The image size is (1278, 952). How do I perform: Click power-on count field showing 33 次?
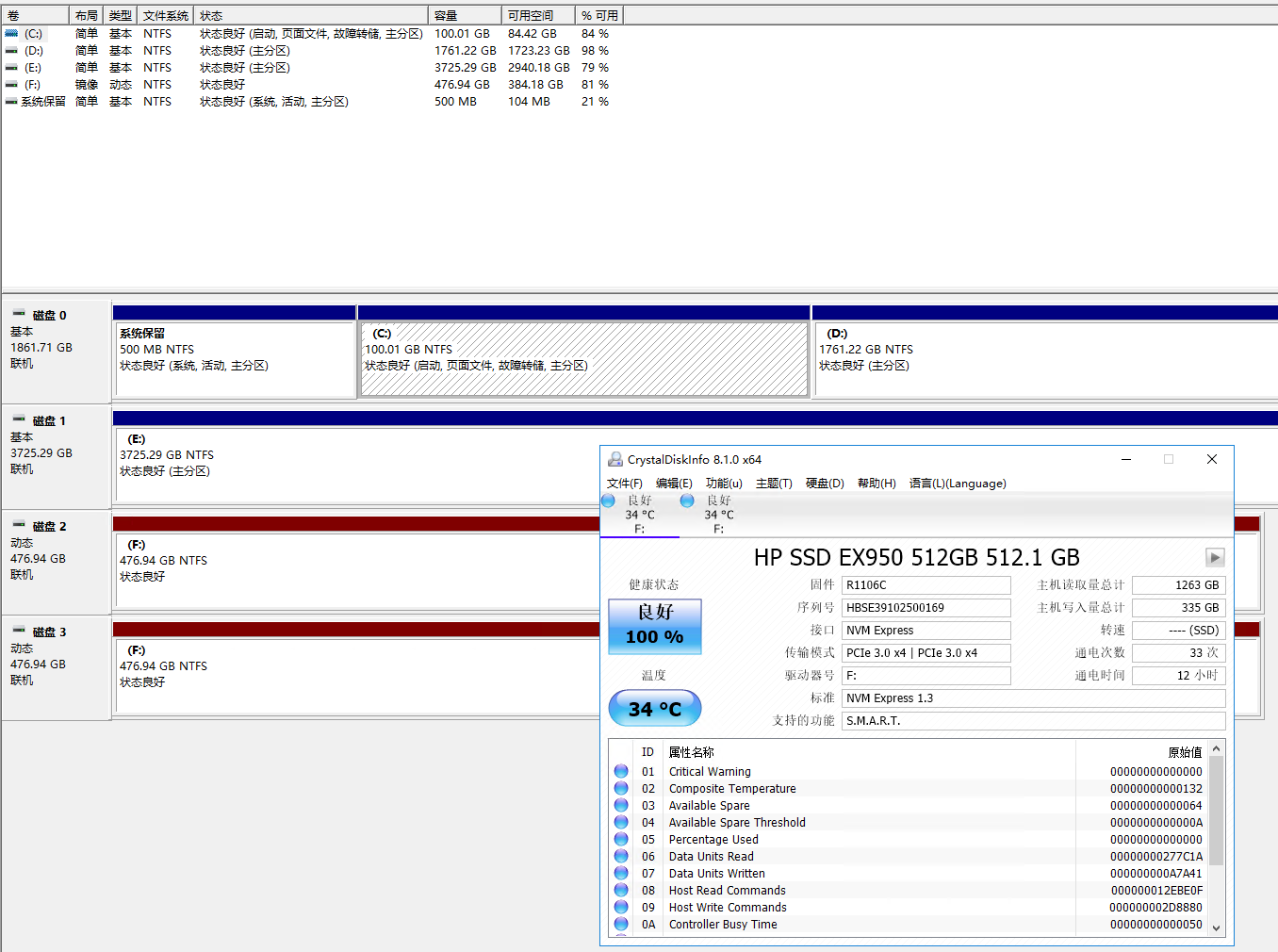(1179, 653)
